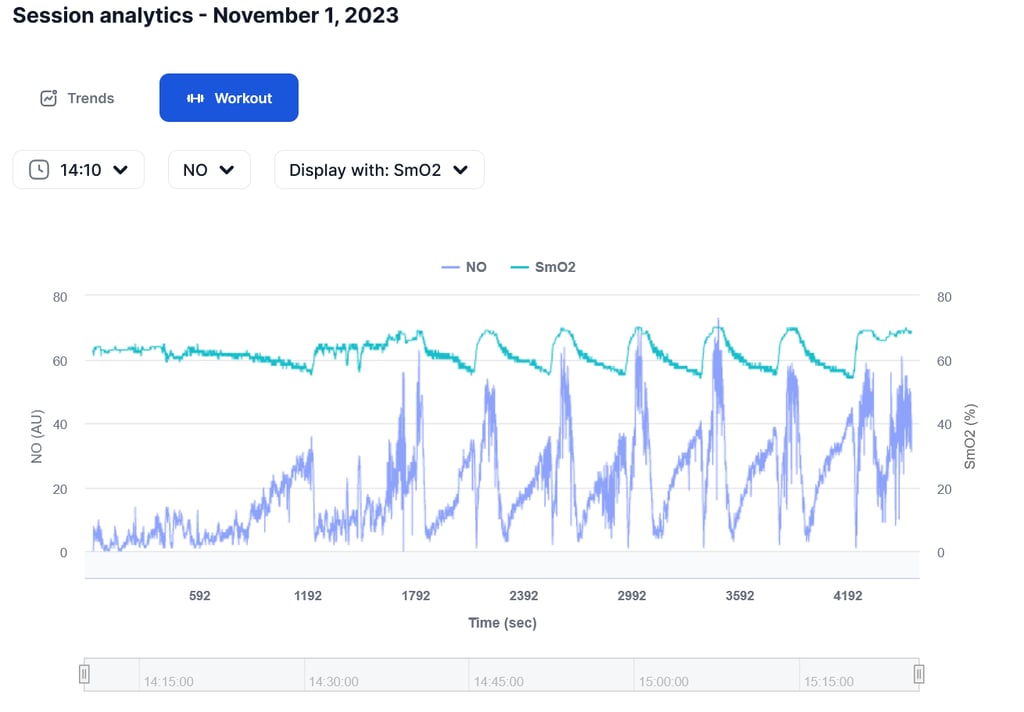Click the Workout button
Viewport: 1024px width, 712px height.
point(228,98)
